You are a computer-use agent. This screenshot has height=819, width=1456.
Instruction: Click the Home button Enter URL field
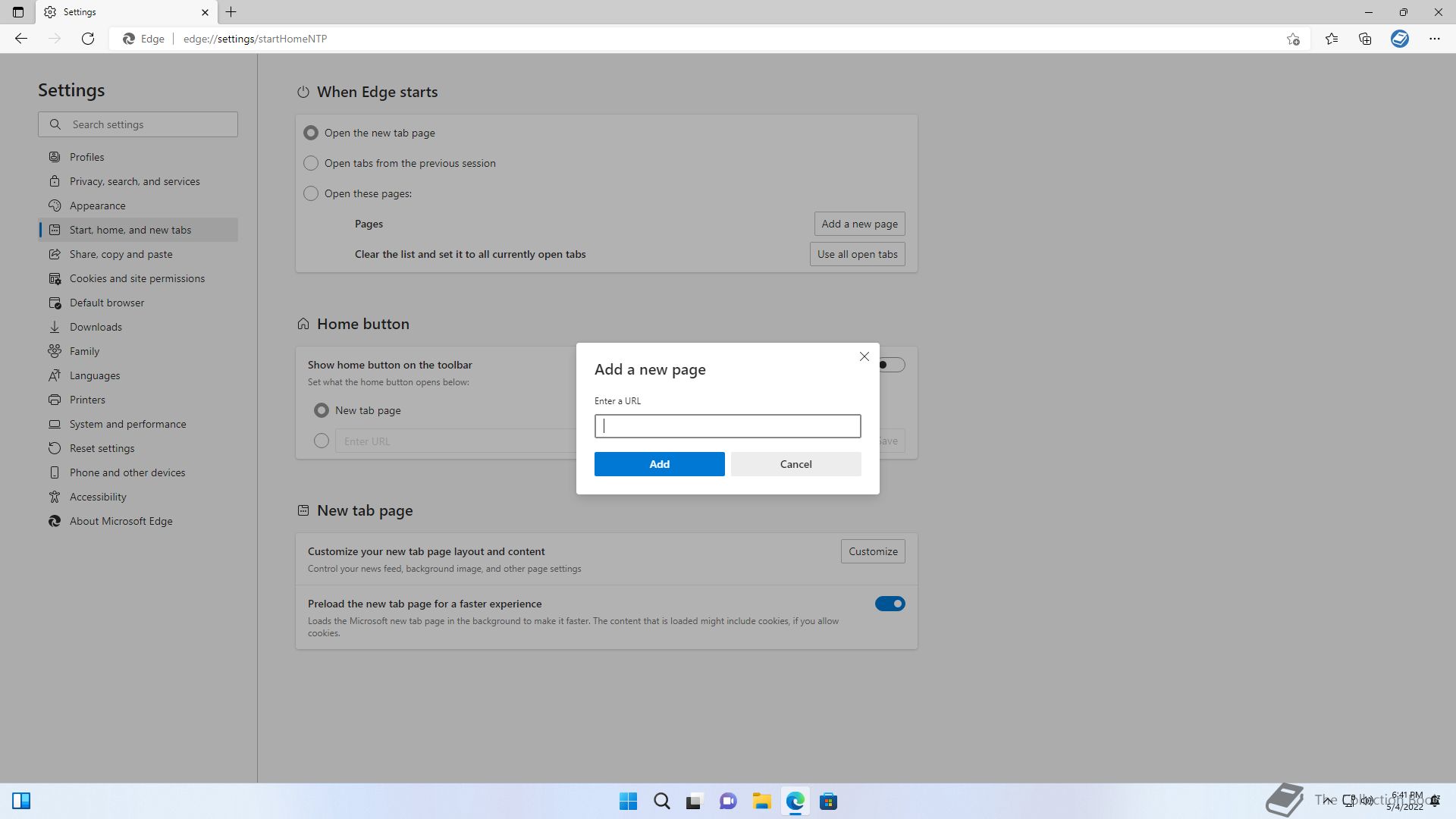(x=456, y=441)
